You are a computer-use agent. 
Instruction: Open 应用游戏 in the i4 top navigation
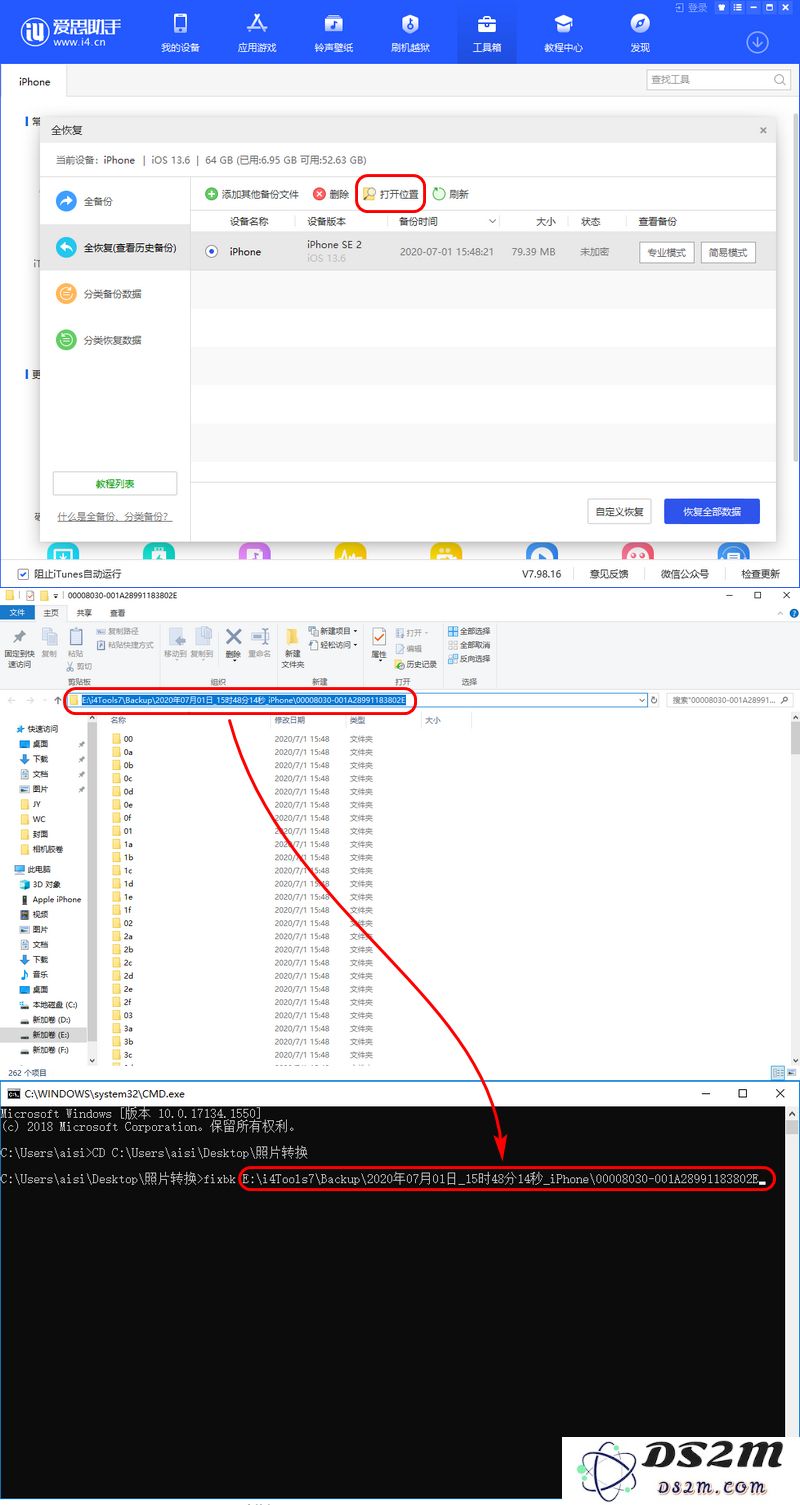(x=256, y=32)
